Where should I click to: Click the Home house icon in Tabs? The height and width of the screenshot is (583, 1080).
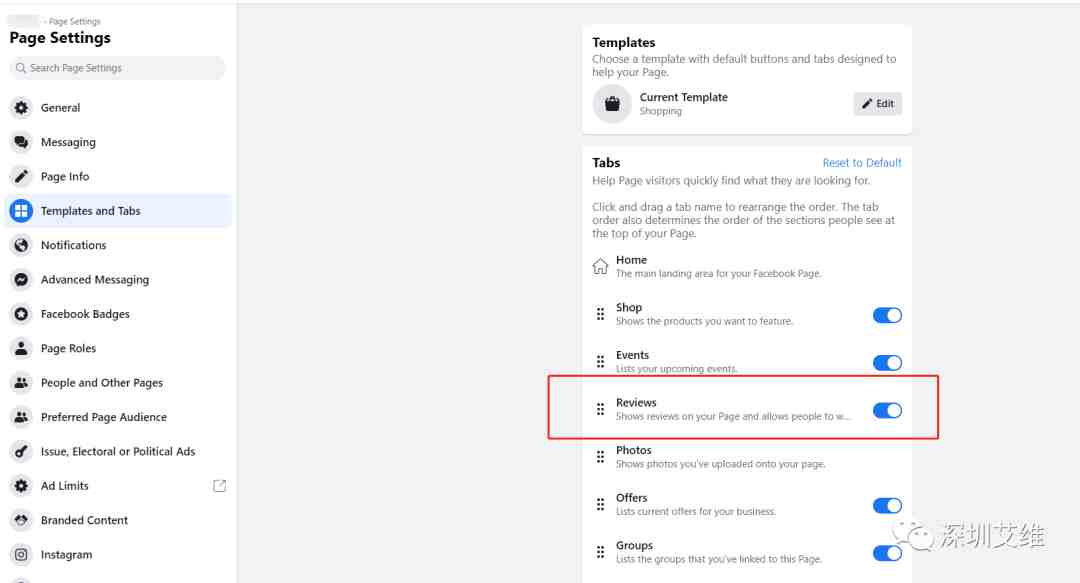[601, 266]
